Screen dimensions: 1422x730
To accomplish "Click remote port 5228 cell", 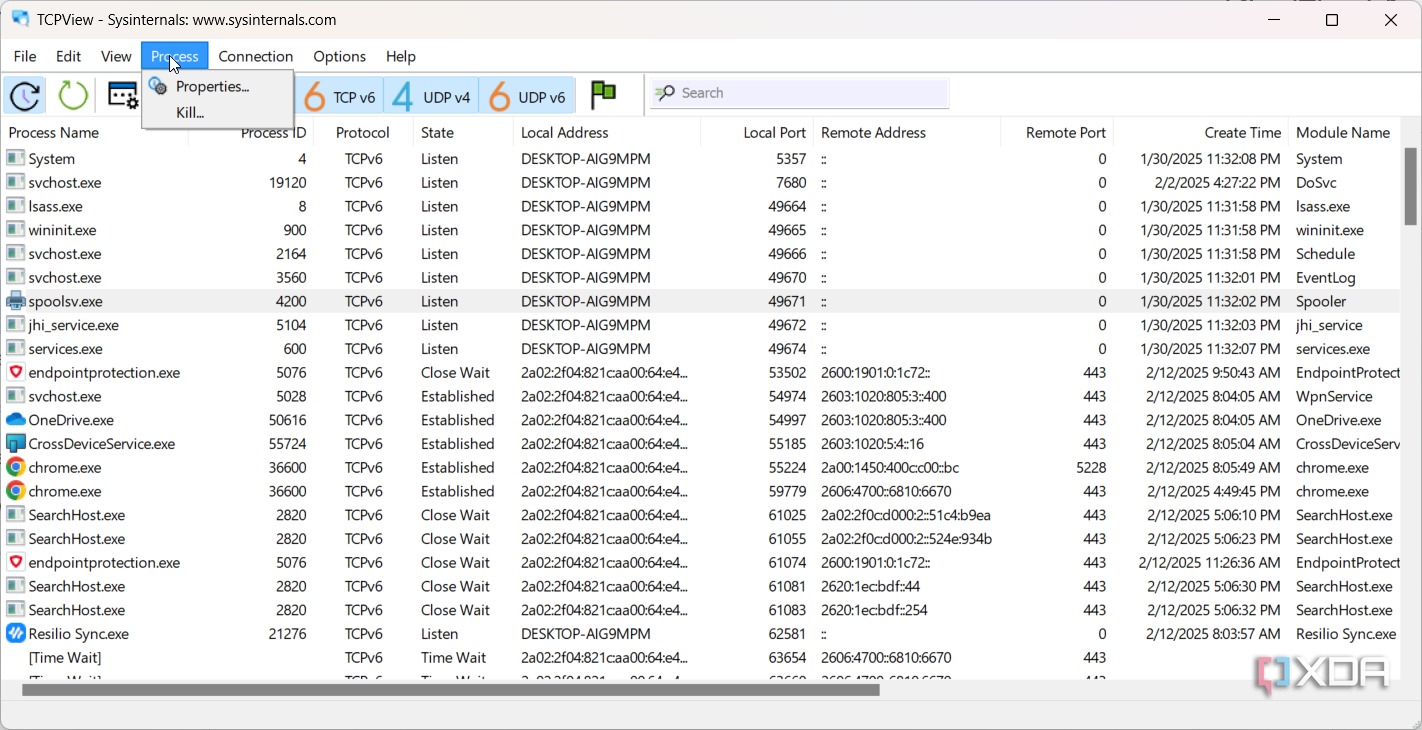I will pos(1091,467).
